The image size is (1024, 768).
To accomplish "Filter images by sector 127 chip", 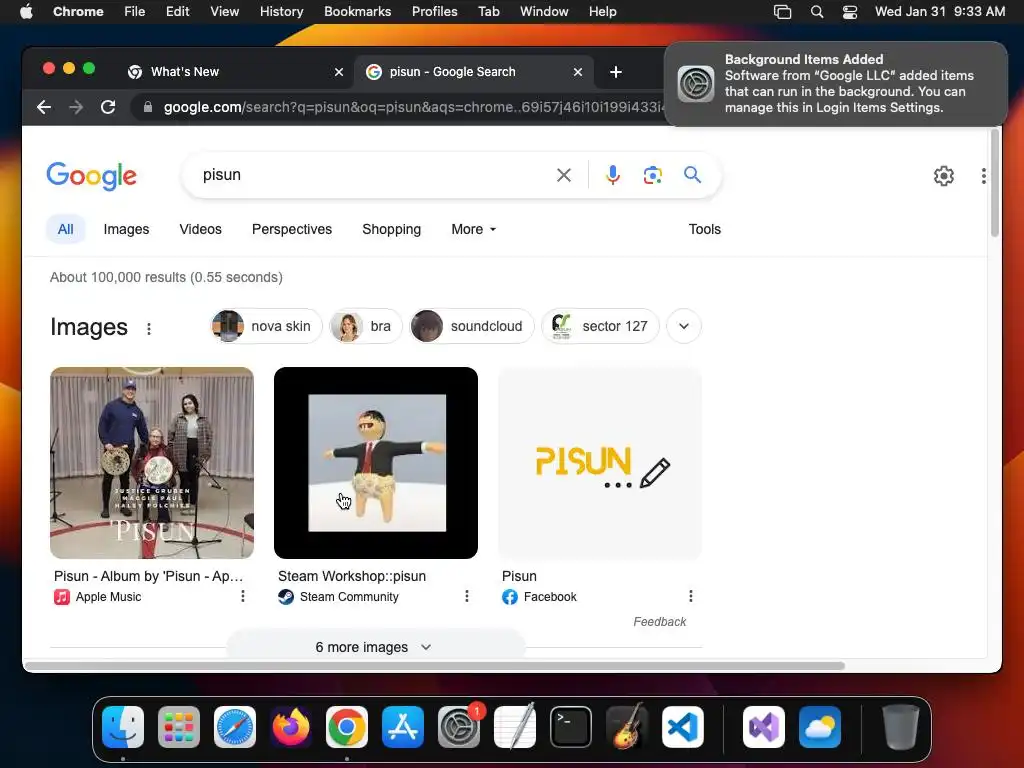I will [x=600, y=326].
